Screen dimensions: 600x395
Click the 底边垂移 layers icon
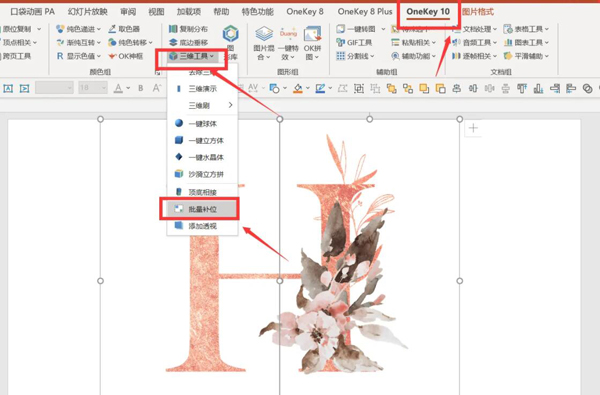[x=173, y=42]
